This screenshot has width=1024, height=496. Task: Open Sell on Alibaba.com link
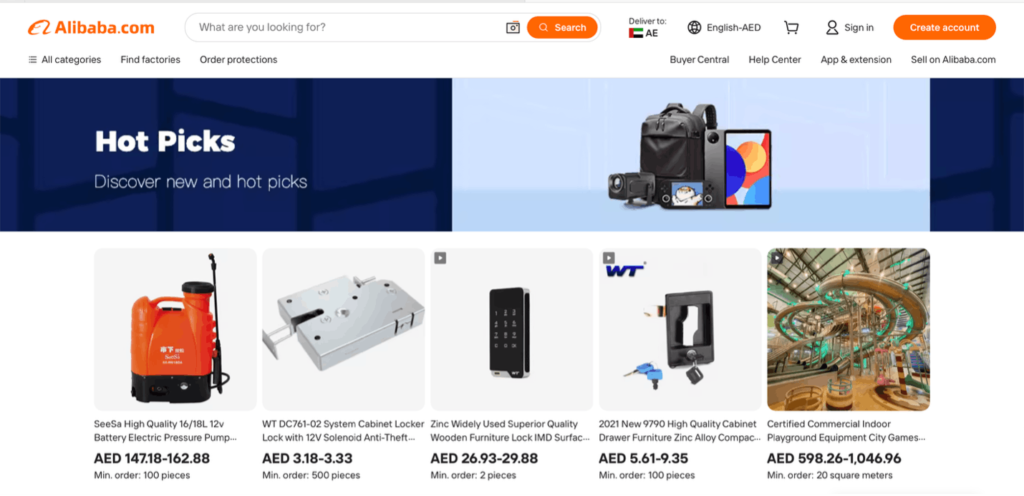pyautogui.click(x=953, y=59)
